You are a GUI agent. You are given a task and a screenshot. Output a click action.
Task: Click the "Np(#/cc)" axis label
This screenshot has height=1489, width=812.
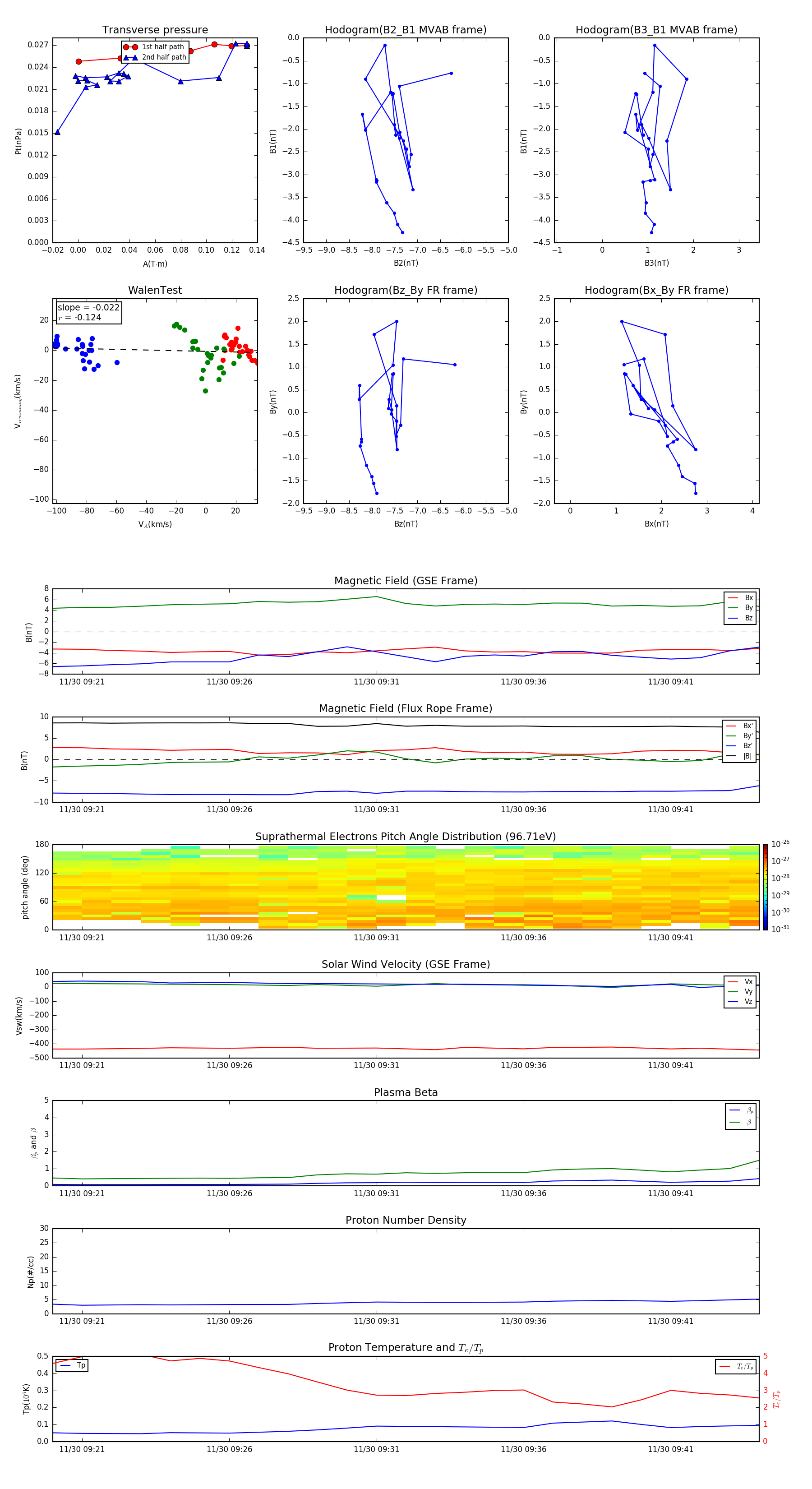tap(31, 1272)
